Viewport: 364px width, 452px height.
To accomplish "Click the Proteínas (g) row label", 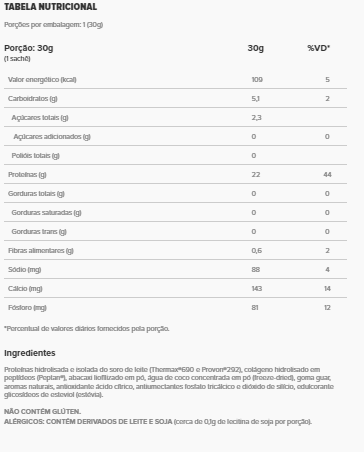I will (27, 175).
